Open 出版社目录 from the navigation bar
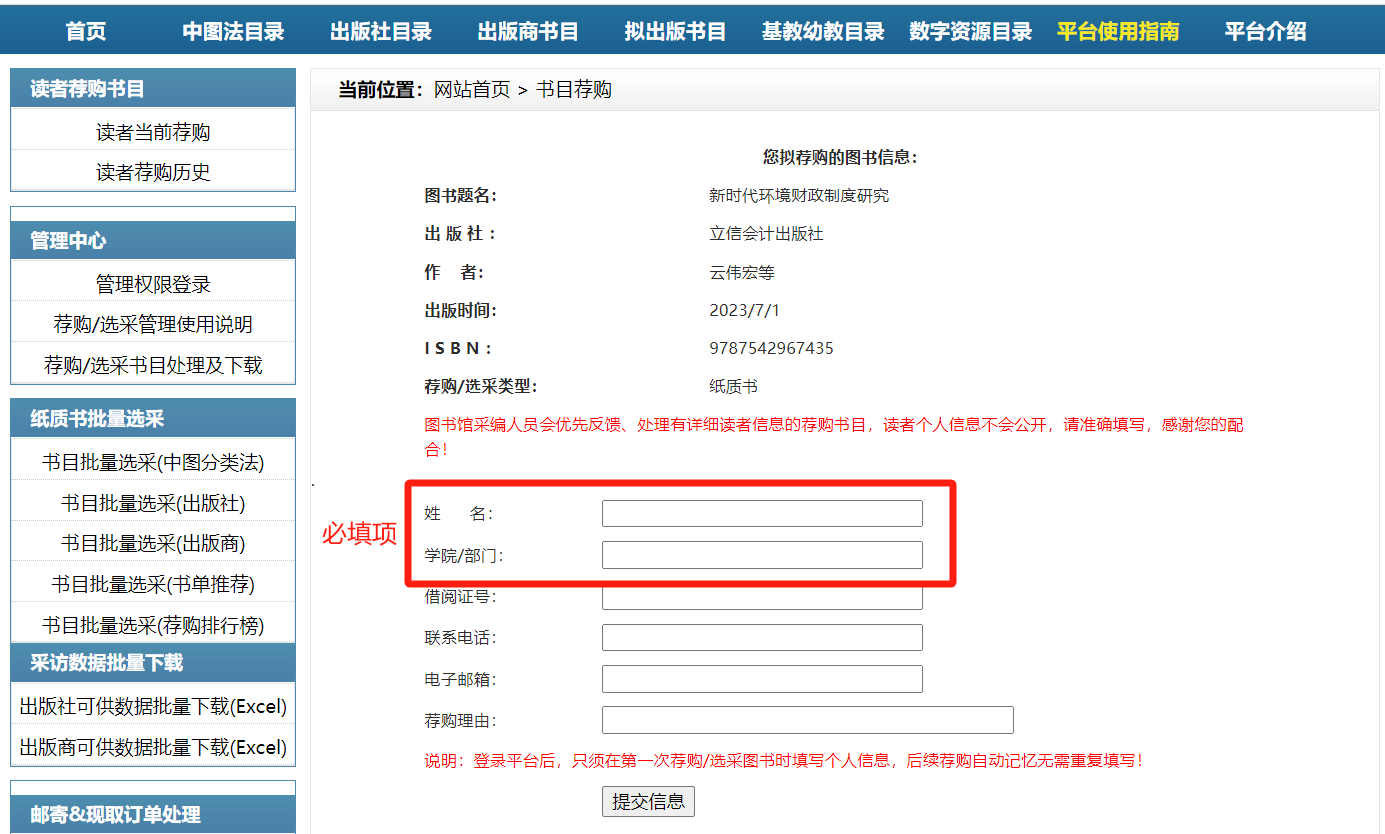The height and width of the screenshot is (834, 1385). [381, 31]
